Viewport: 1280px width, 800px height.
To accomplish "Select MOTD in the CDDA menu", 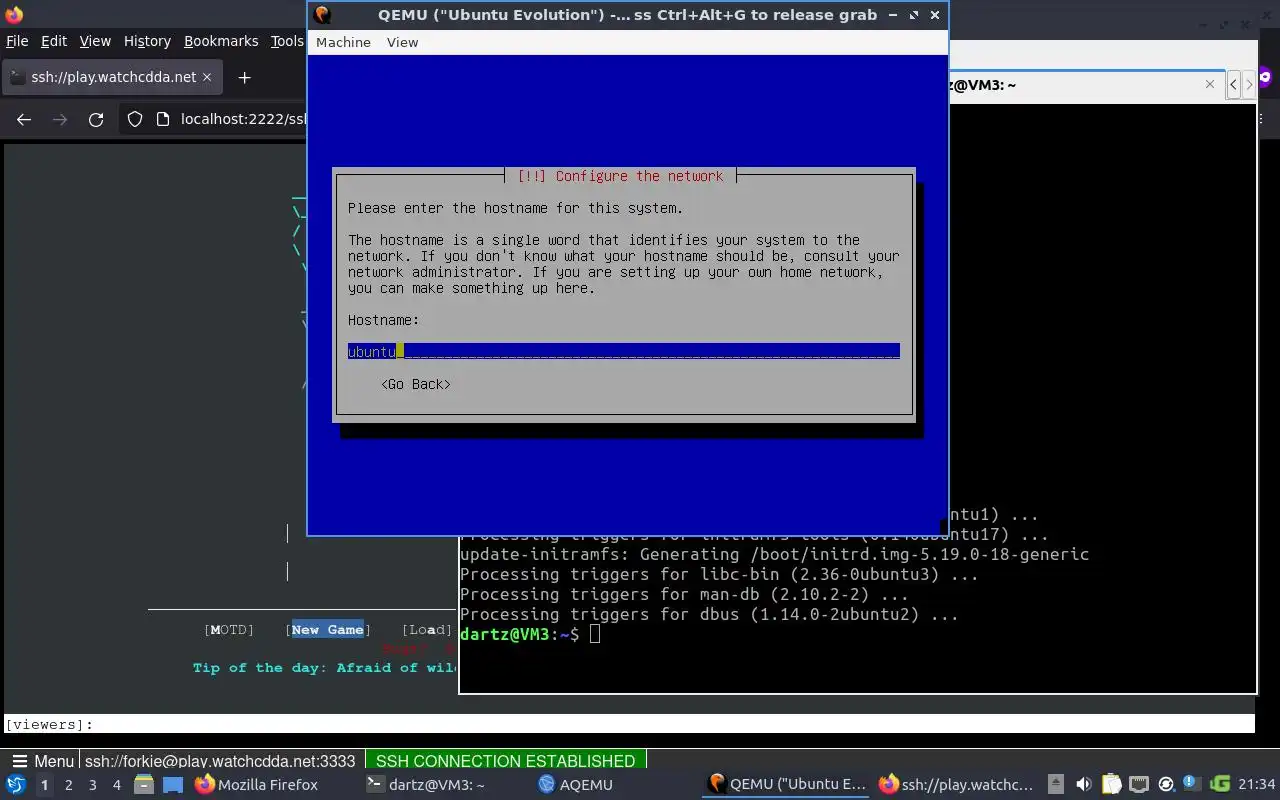I will click(x=229, y=629).
